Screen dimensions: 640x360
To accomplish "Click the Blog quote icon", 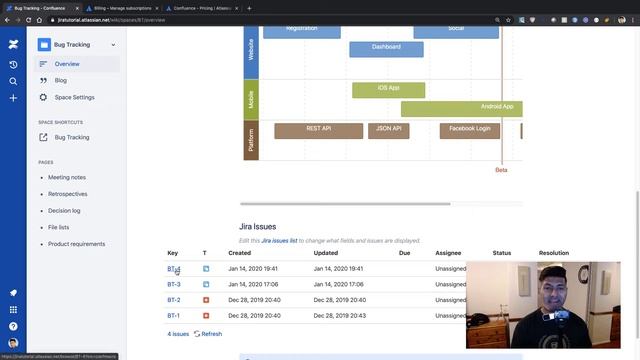I will click(43, 80).
